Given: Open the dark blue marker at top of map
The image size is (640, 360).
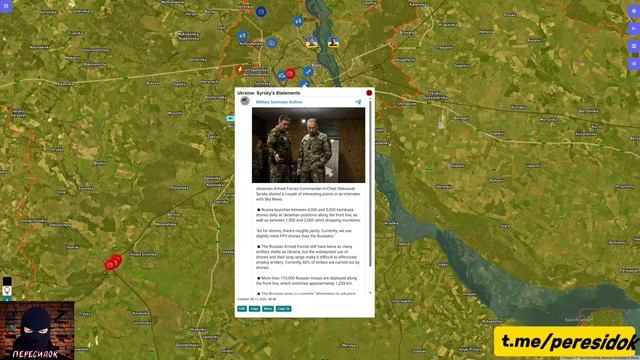Looking at the screenshot, I should pos(261,12).
